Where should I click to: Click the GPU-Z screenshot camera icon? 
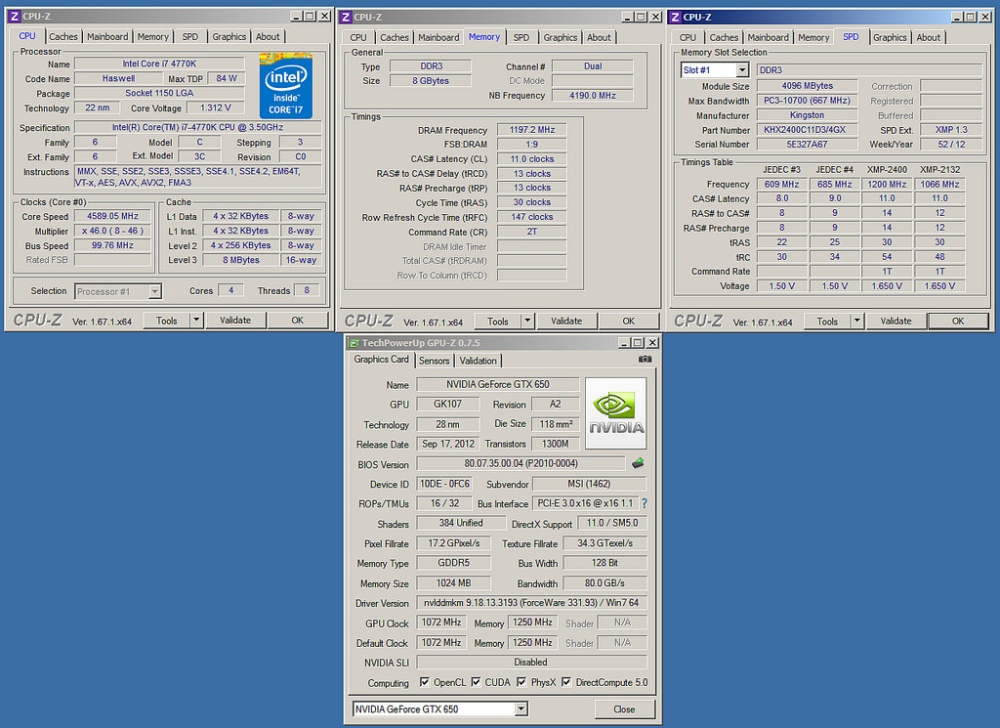coord(645,360)
